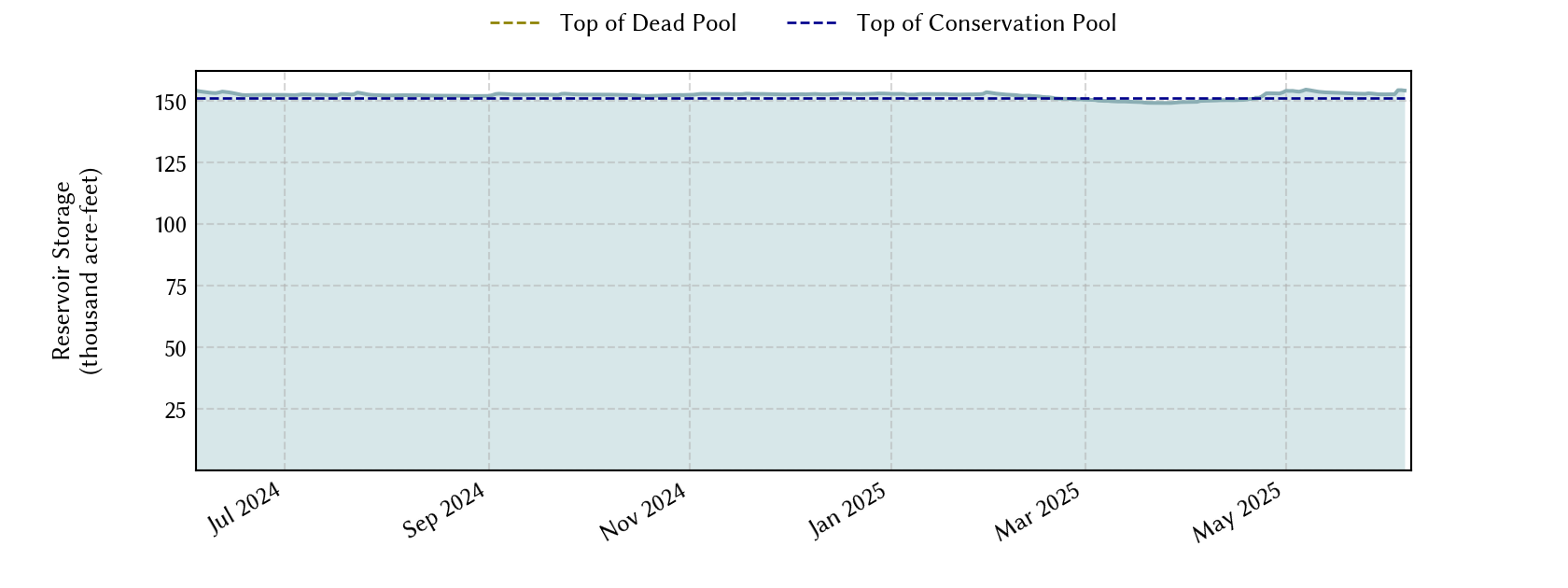Click the "Sep 2024" x-axis label
The image size is (1568, 588).
point(444,511)
